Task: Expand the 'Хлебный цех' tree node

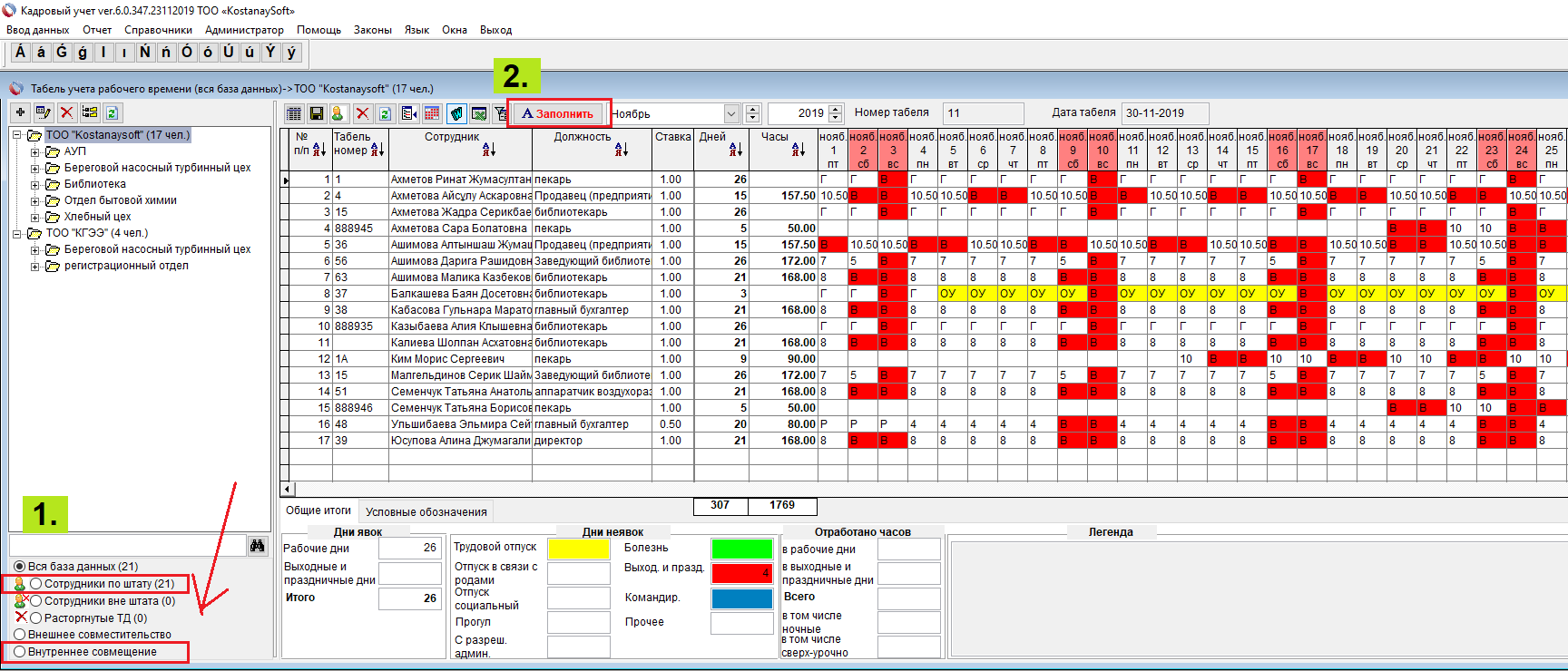Action: tap(35, 217)
